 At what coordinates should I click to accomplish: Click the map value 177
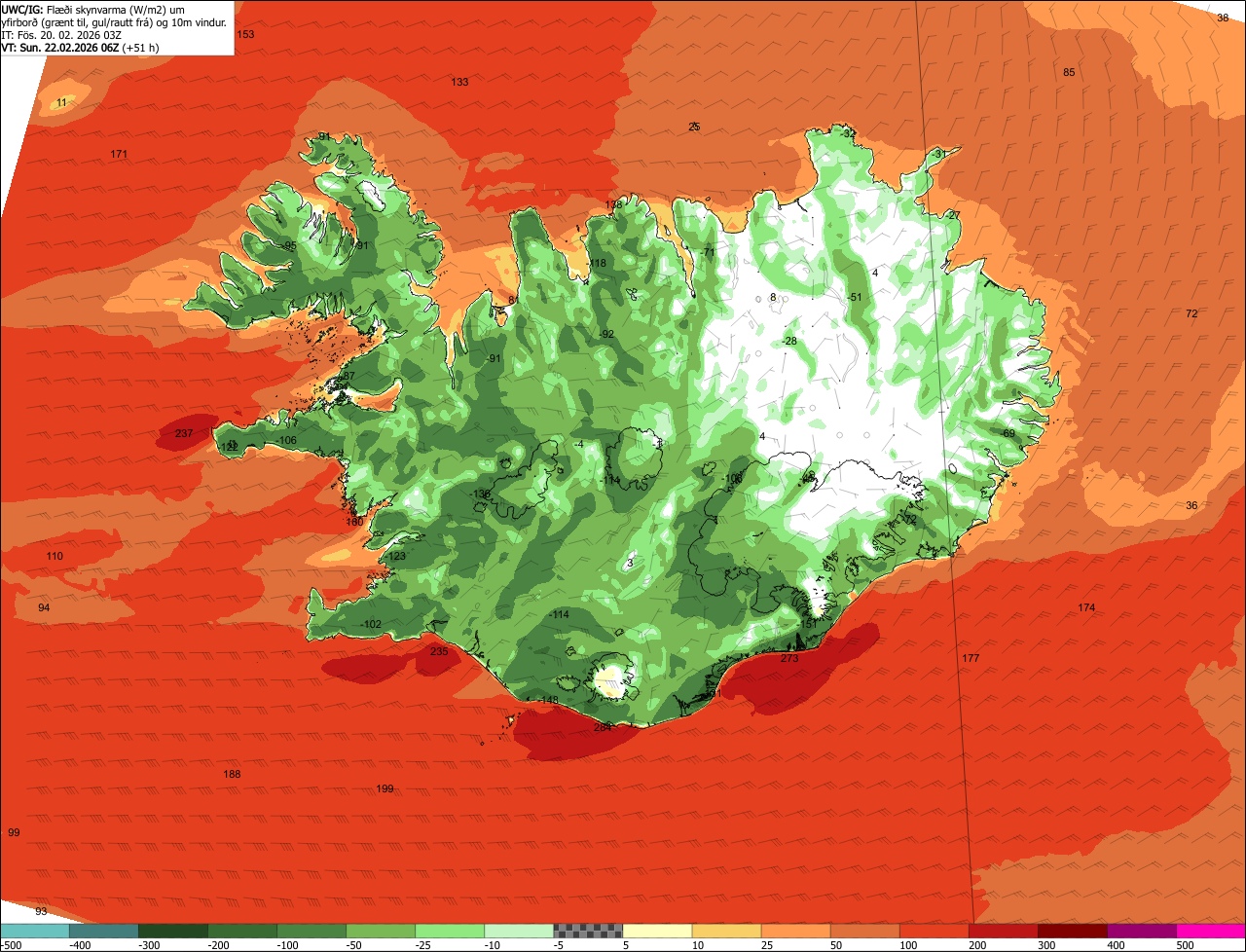click(x=971, y=658)
